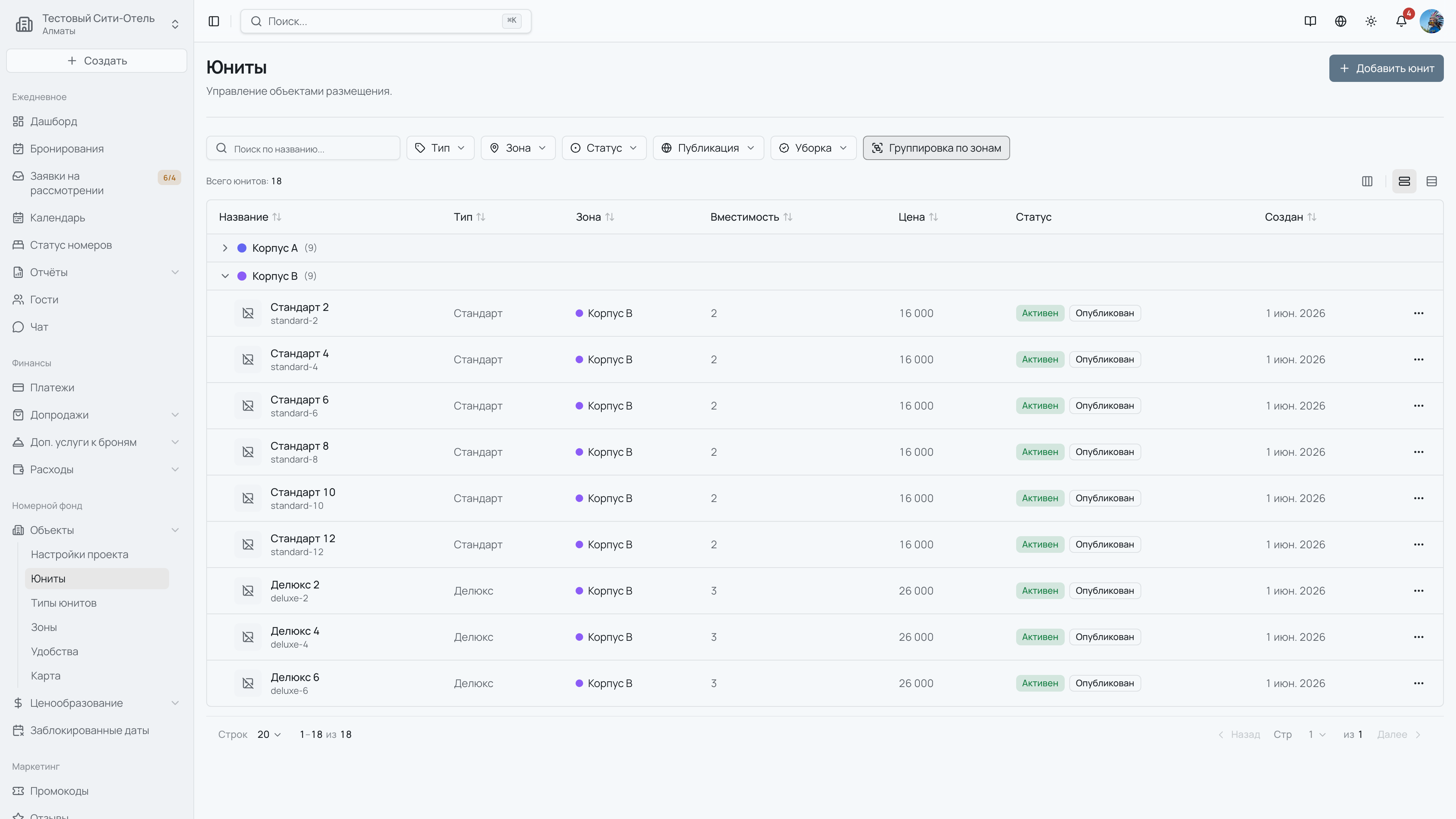Open Типы юнитов in sidebar
1456x819 pixels.
(64, 603)
